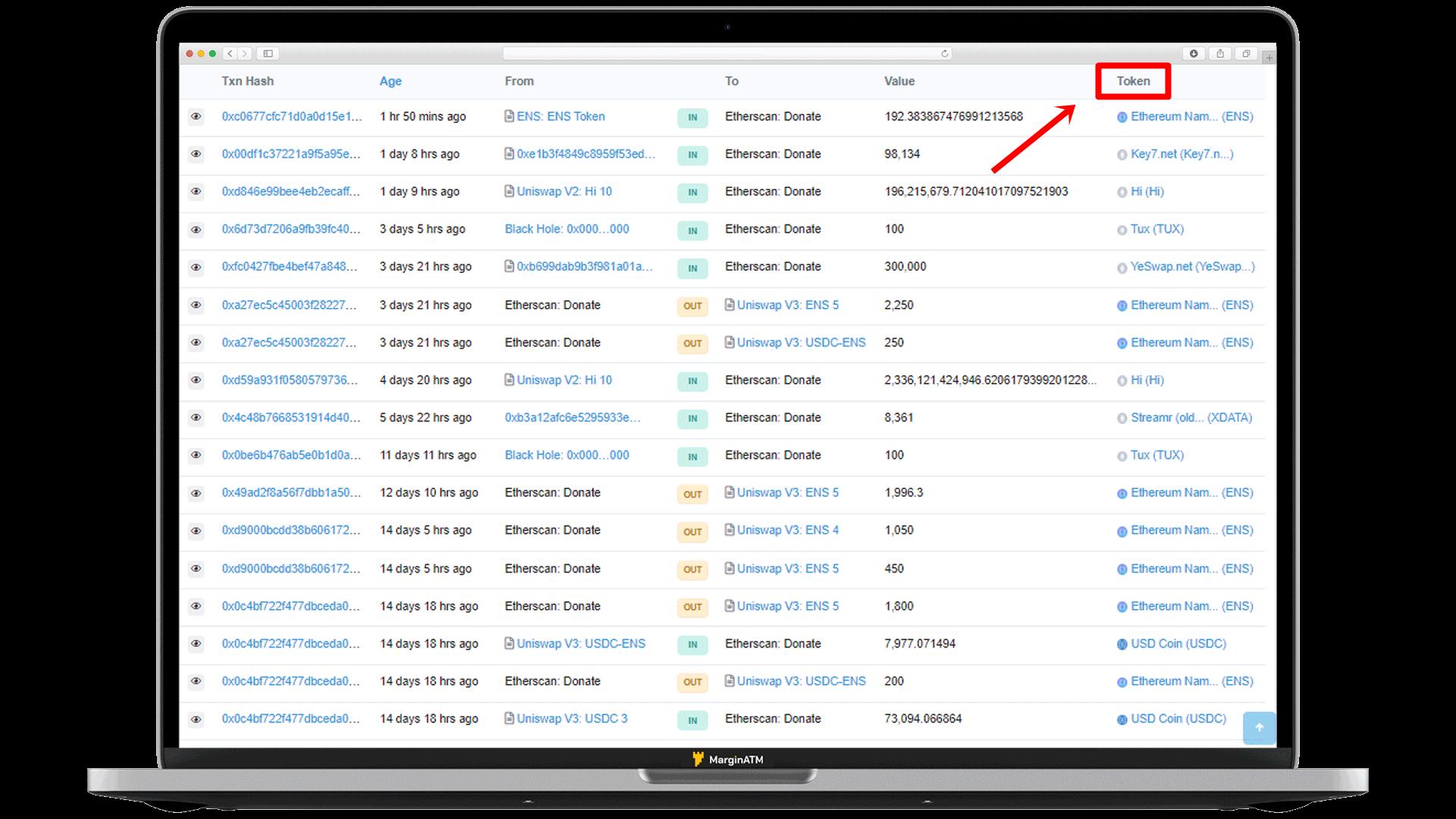Click the browser address bar
Screen dimensions: 1456x819
(726, 53)
